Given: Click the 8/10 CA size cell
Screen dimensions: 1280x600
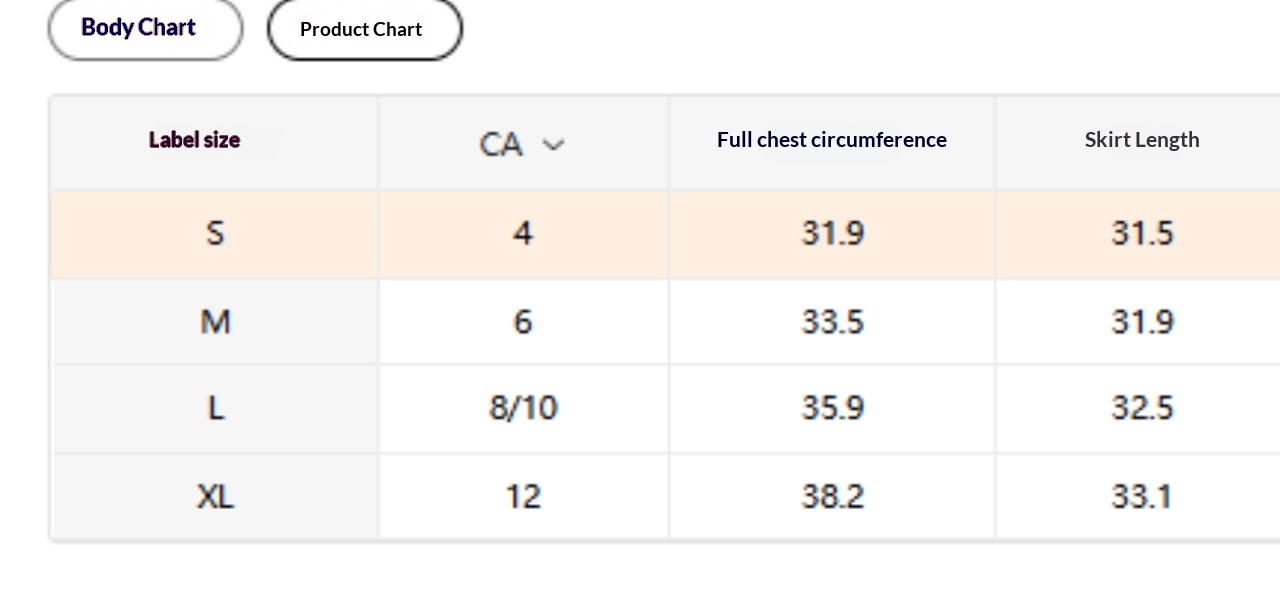Looking at the screenshot, I should click(523, 408).
